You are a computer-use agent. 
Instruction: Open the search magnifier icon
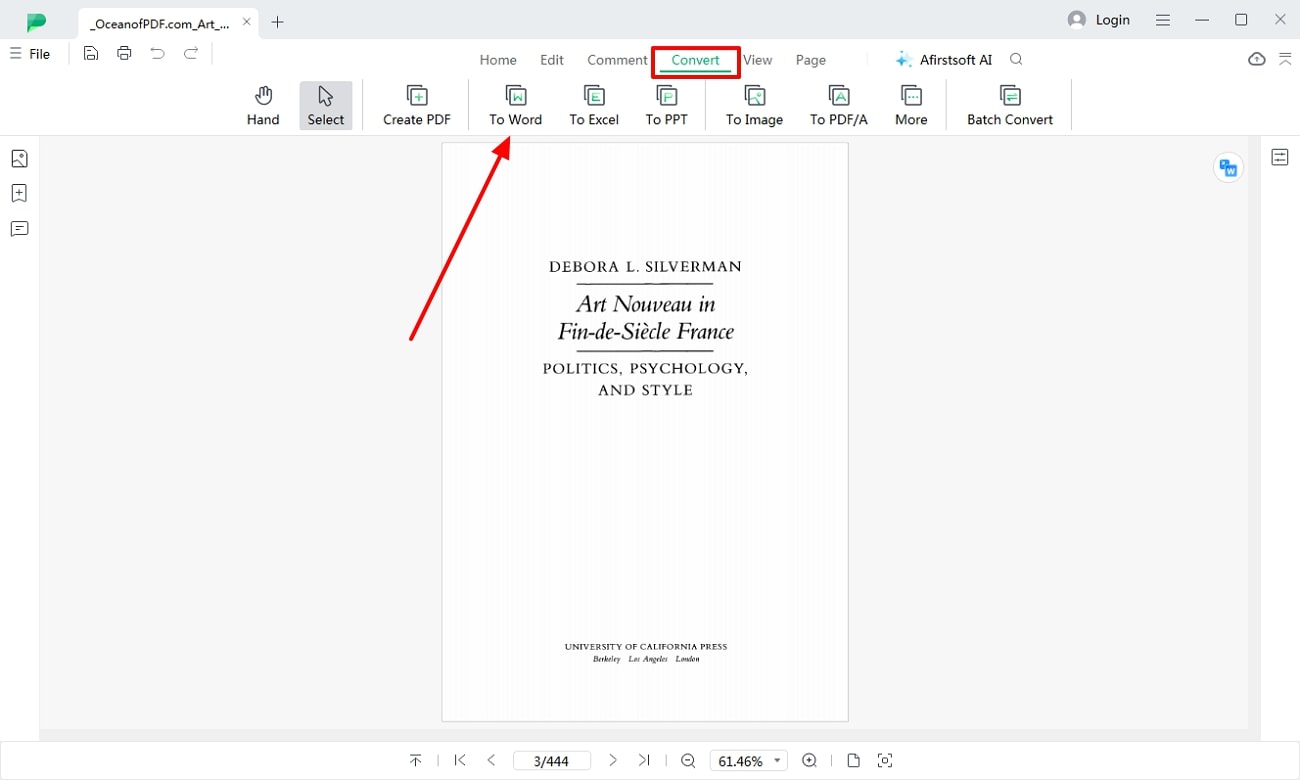1016,60
